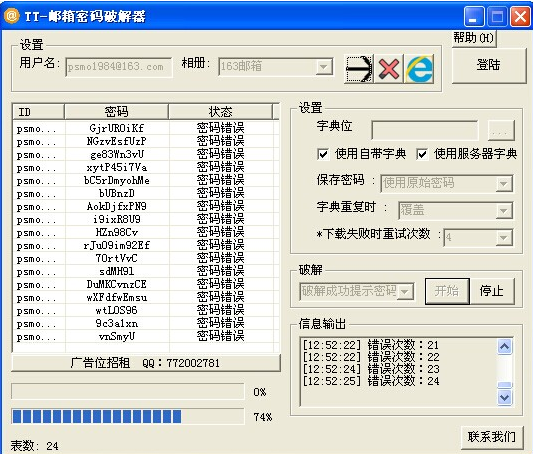Click the 停止 button
The width and height of the screenshot is (533, 454).
[x=492, y=291]
